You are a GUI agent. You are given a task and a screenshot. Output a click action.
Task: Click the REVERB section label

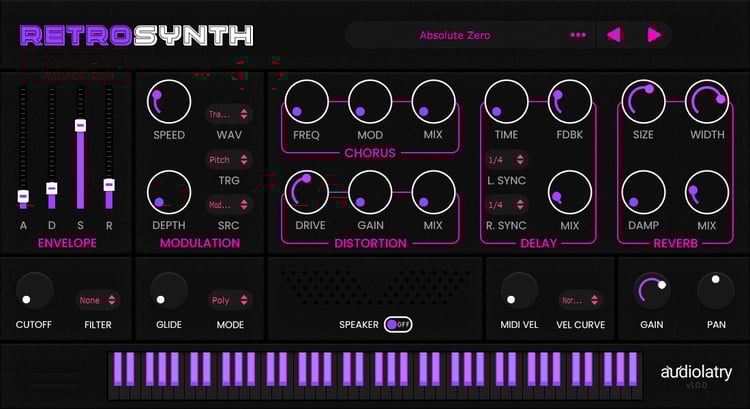[x=675, y=243]
